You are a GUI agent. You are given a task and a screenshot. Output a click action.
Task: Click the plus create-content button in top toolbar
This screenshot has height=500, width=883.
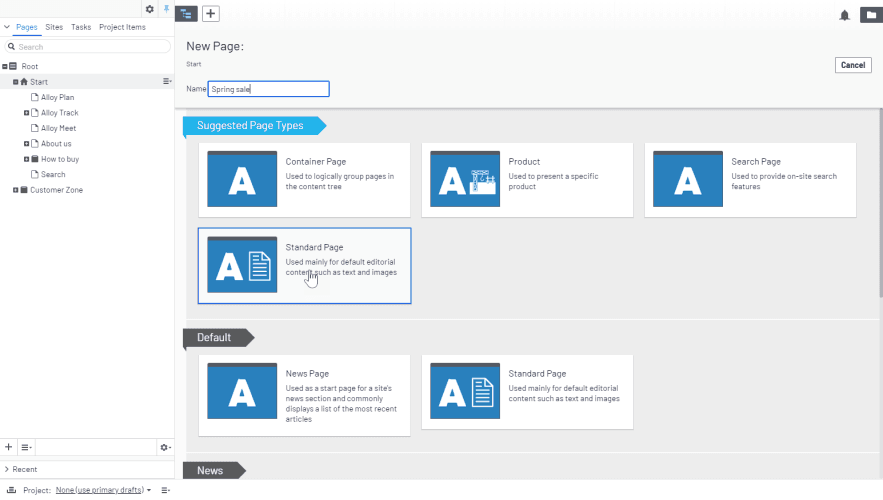(211, 13)
